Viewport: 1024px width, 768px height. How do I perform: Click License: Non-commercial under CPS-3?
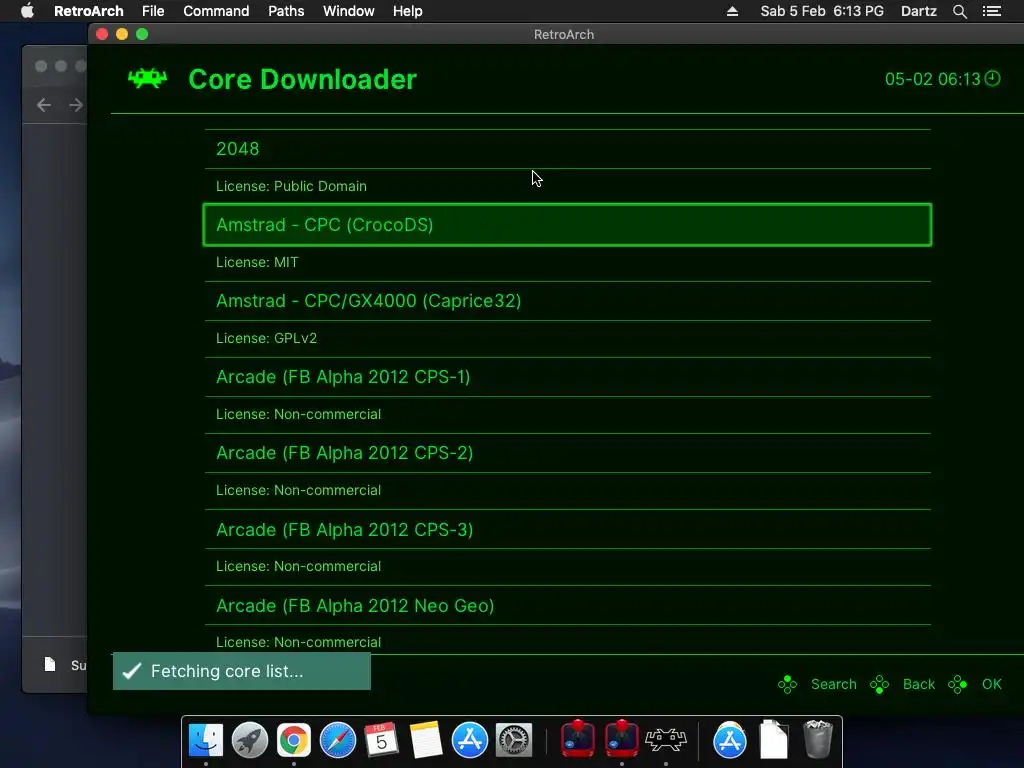[298, 566]
